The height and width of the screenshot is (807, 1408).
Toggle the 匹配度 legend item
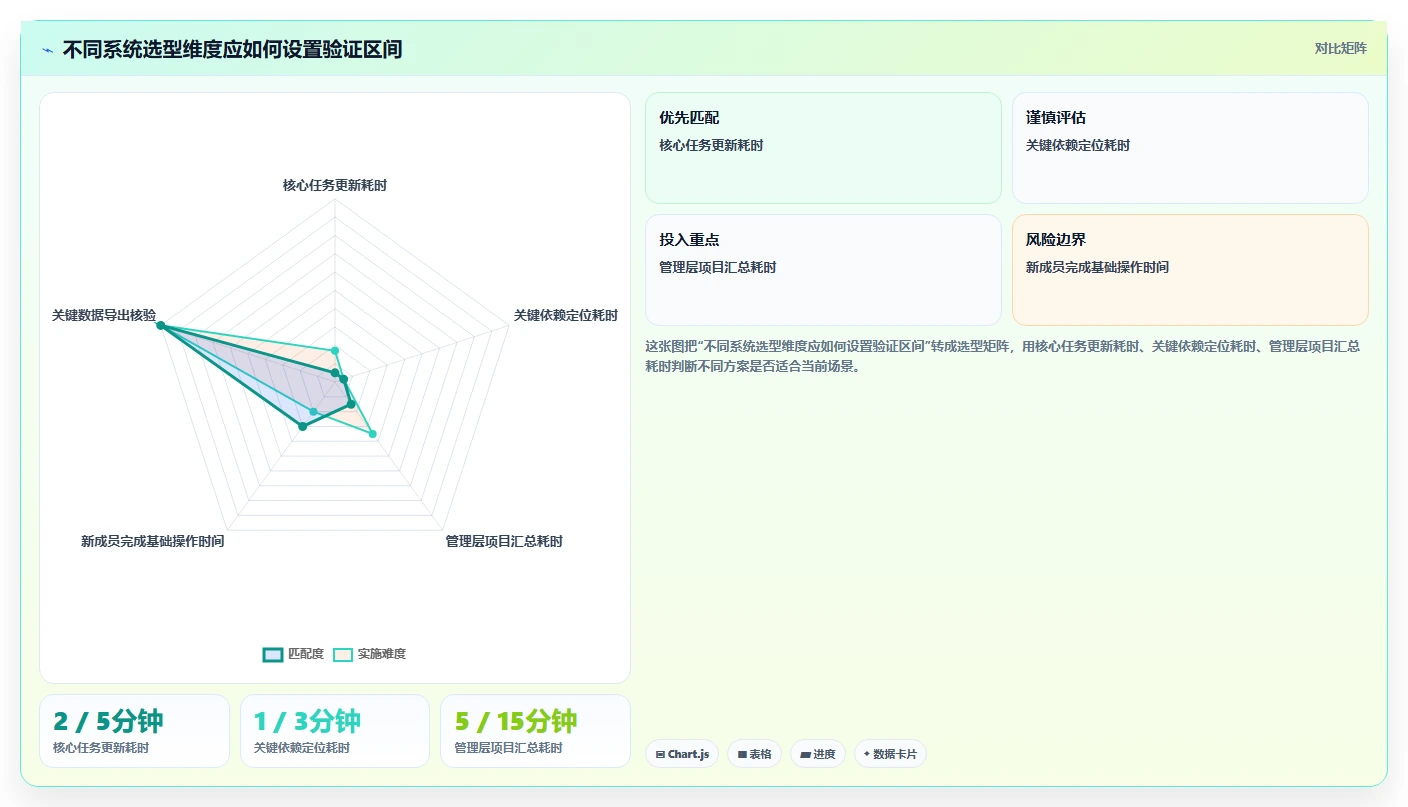pos(293,654)
